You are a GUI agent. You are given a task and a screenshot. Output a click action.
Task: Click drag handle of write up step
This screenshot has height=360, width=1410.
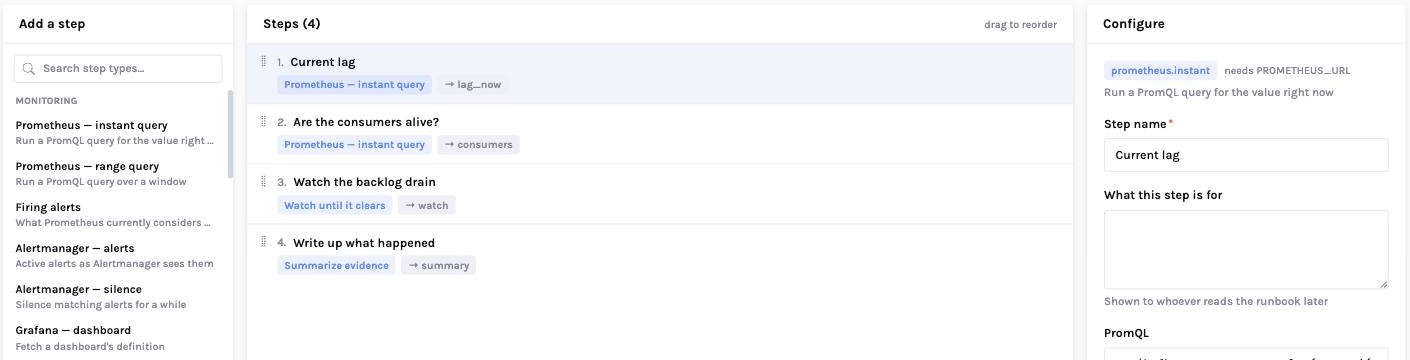[x=263, y=242]
